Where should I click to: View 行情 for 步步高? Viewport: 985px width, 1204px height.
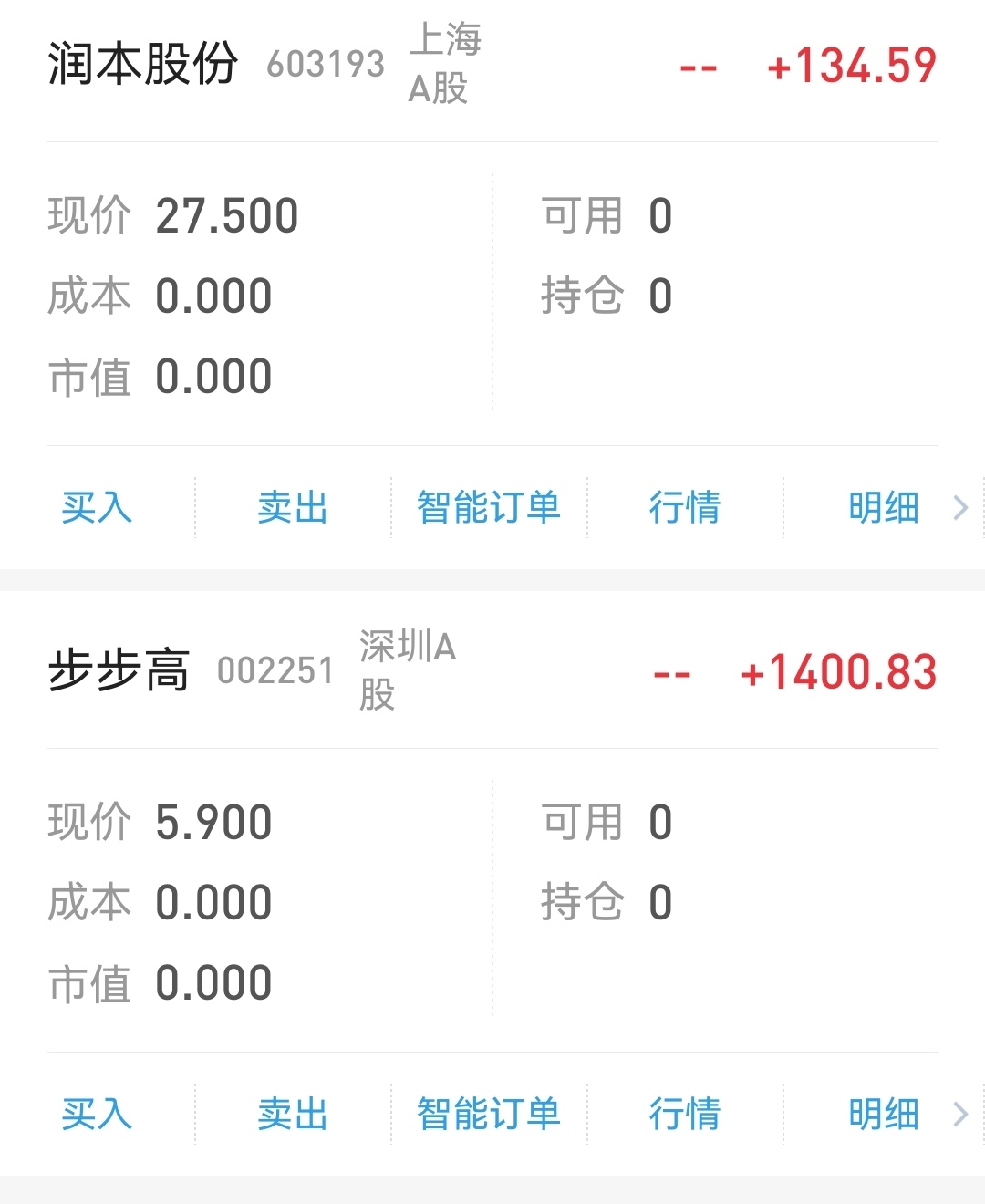[685, 1114]
